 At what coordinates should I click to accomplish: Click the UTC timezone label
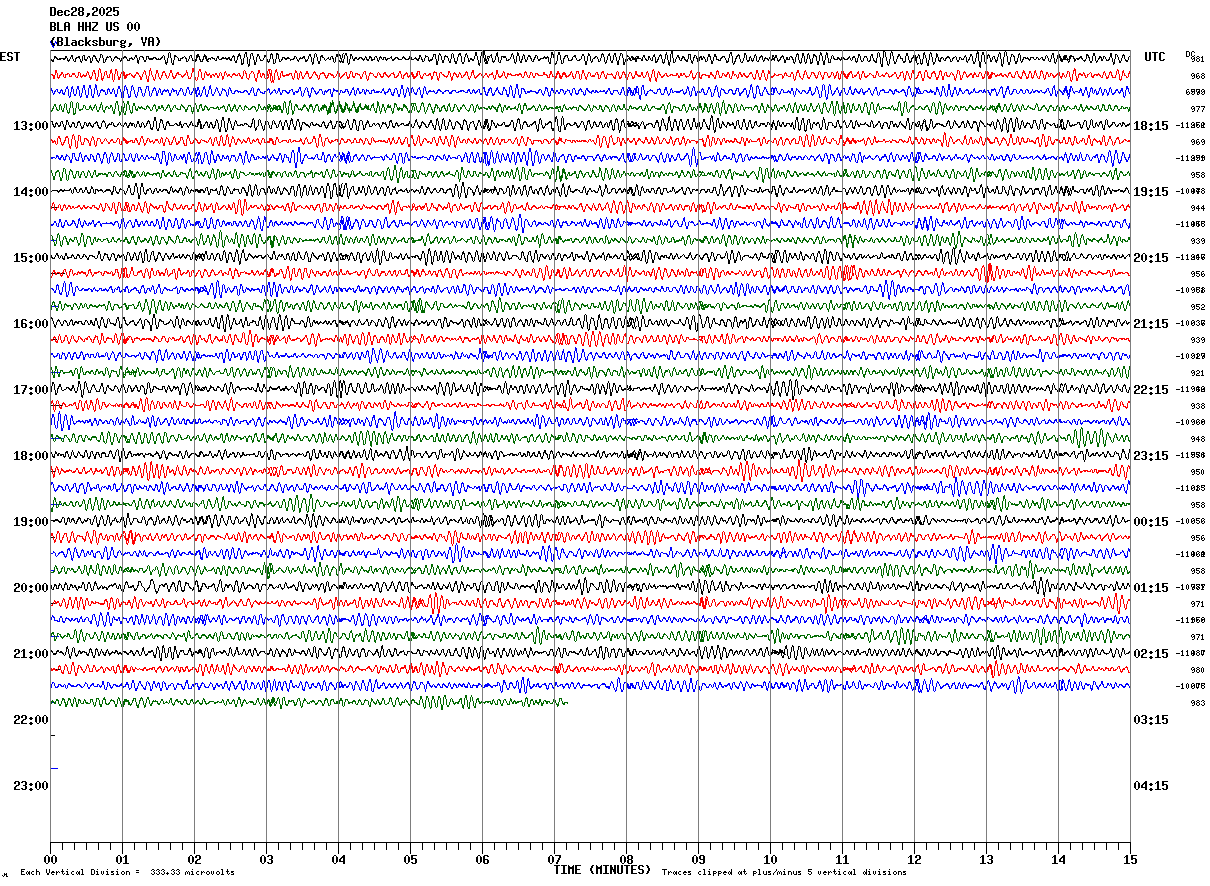(1155, 57)
